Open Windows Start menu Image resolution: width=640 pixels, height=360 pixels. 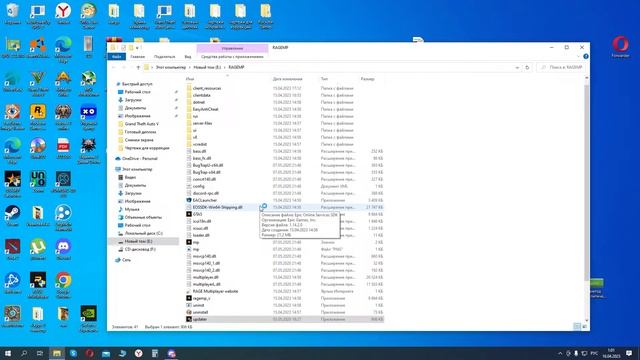7,353
